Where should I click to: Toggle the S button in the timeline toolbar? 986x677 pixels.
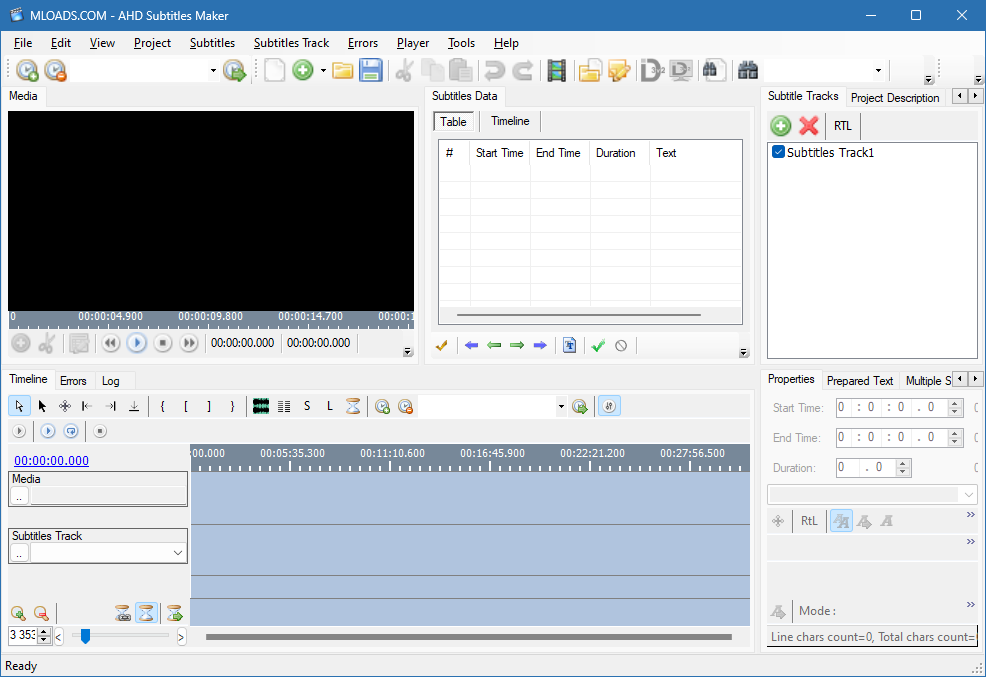pos(307,406)
